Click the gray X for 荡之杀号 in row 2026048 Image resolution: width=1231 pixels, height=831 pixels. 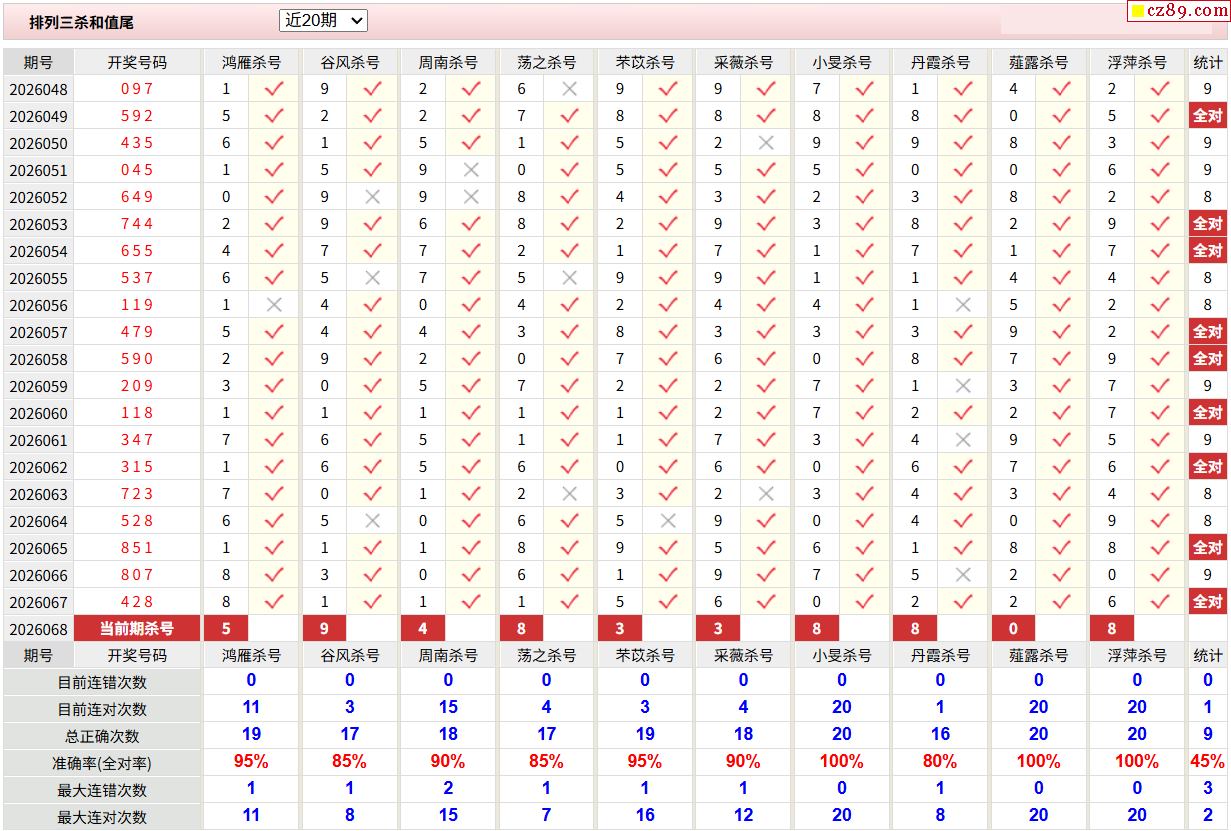(x=569, y=89)
